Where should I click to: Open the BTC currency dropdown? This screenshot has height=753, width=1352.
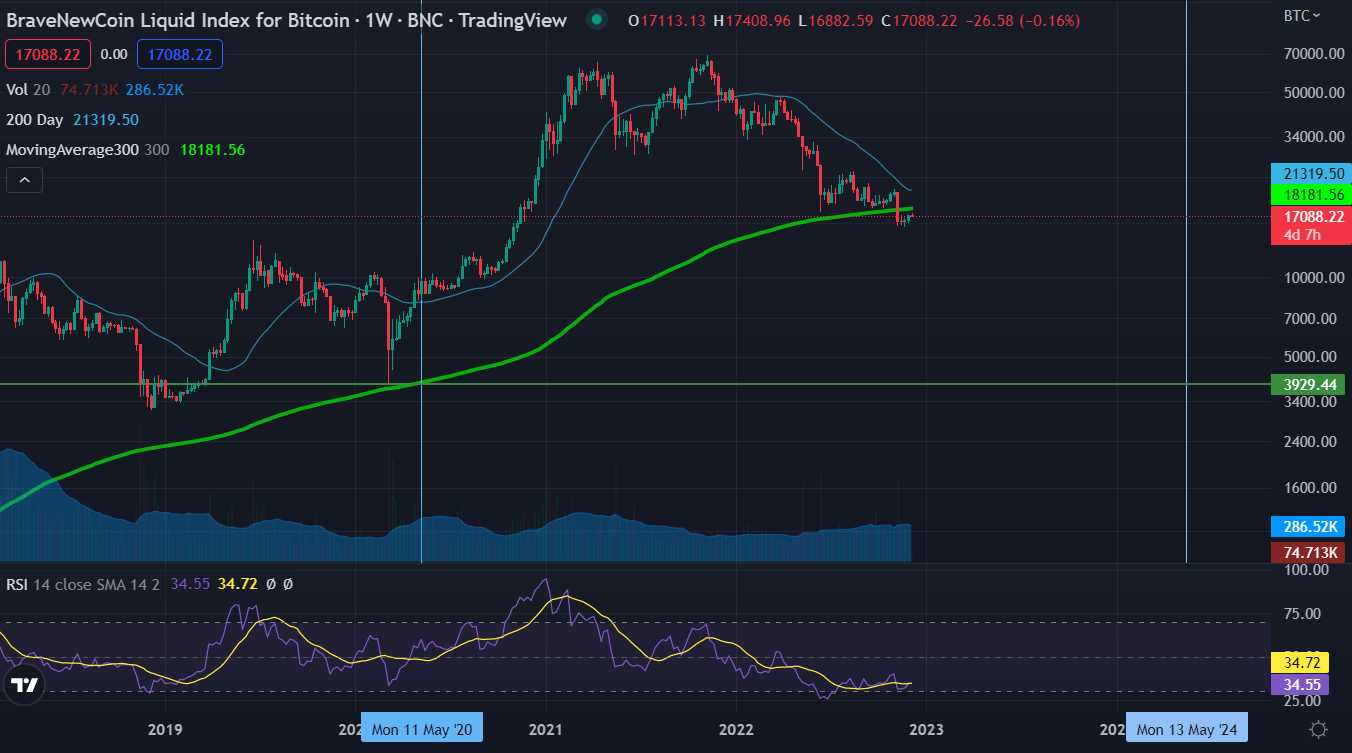[x=1301, y=15]
